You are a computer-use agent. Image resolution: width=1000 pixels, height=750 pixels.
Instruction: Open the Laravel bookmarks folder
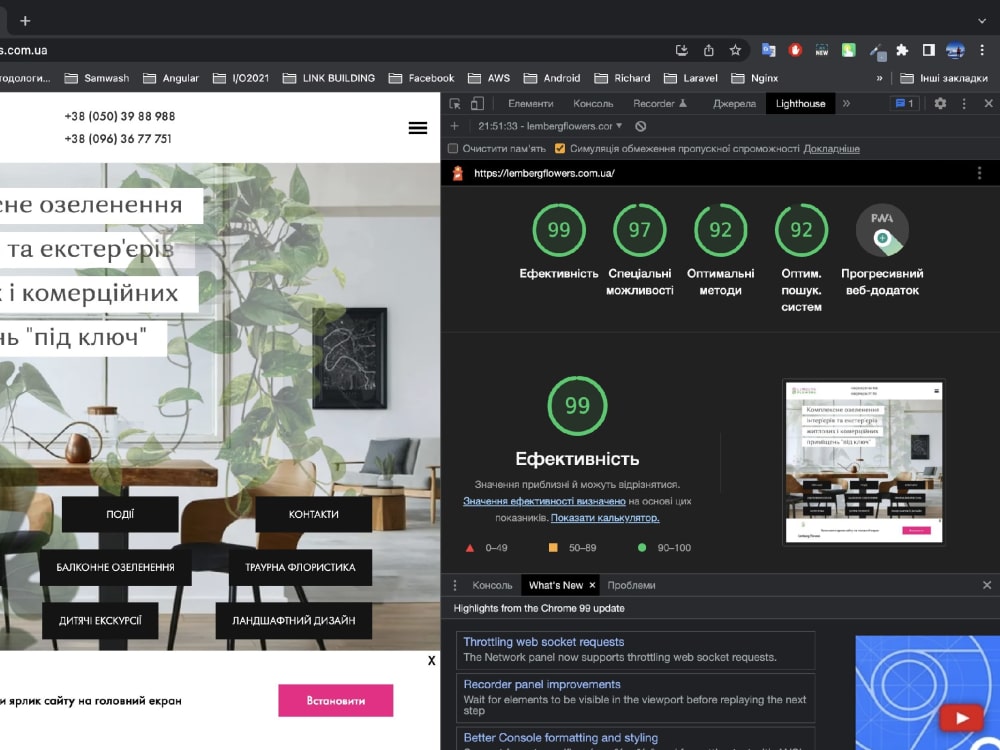pyautogui.click(x=691, y=78)
